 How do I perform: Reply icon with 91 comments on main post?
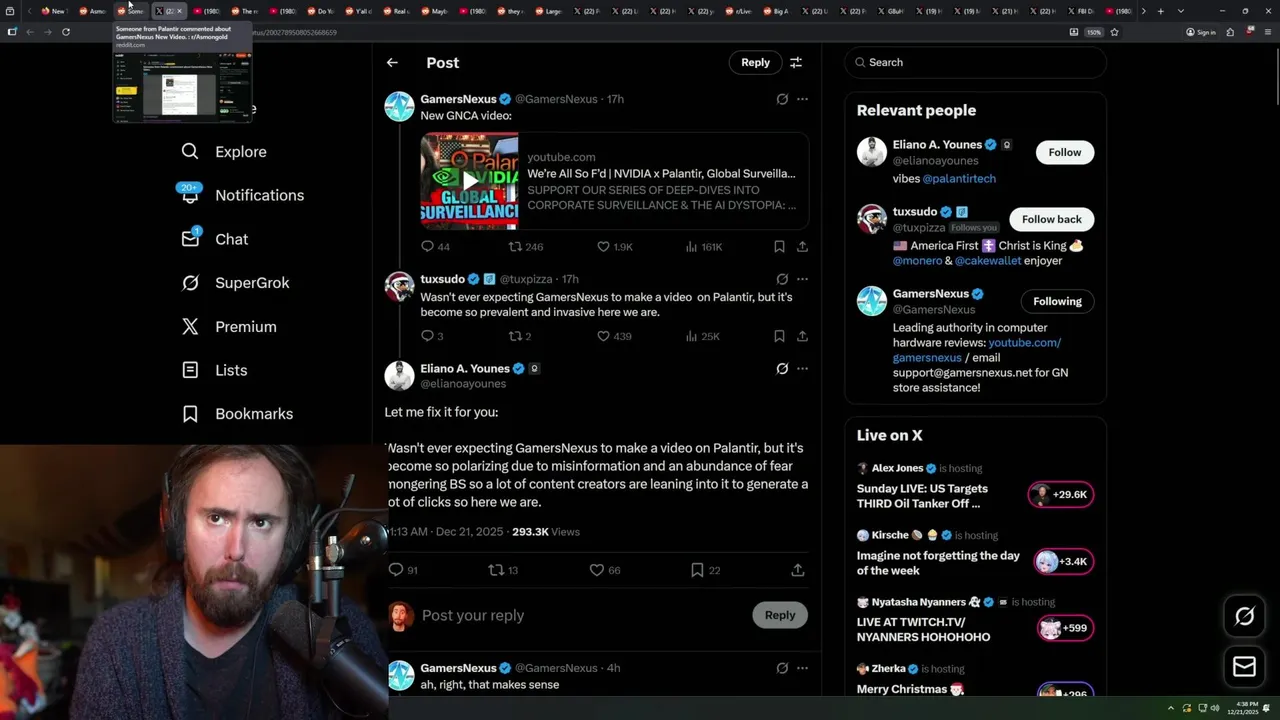(x=403, y=570)
